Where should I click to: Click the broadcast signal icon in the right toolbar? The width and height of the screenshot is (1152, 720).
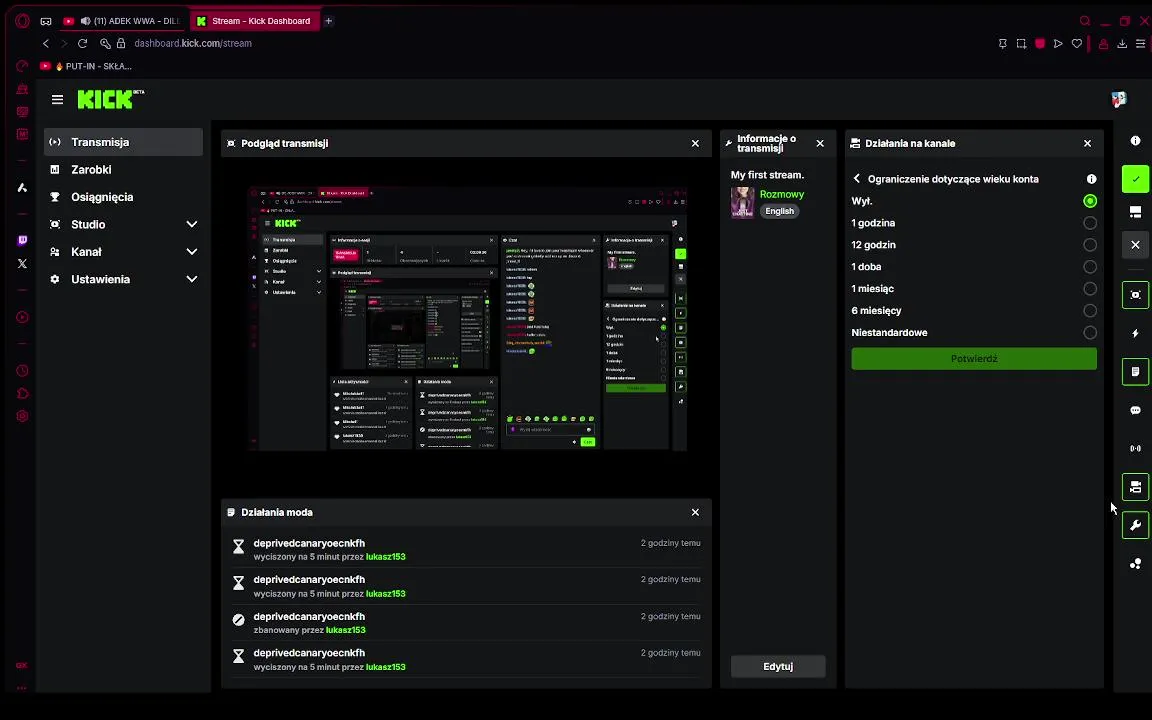coord(1135,448)
